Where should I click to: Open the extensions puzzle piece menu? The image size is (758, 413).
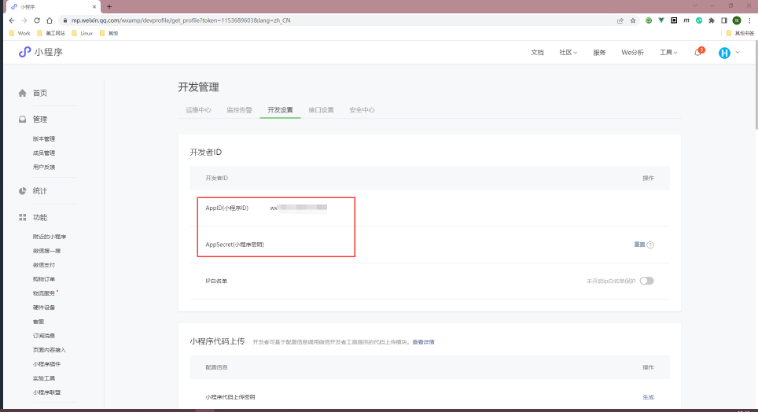(712, 20)
